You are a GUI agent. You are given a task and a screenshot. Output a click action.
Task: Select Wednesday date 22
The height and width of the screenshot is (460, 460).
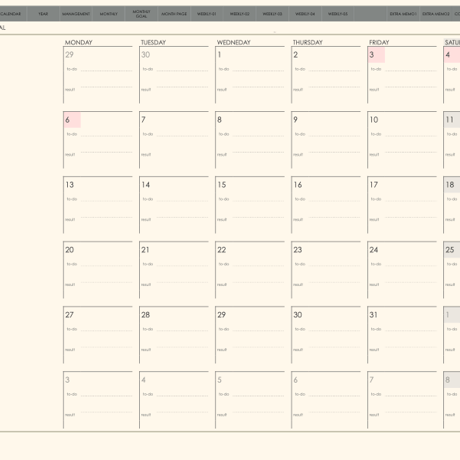pos(222,250)
